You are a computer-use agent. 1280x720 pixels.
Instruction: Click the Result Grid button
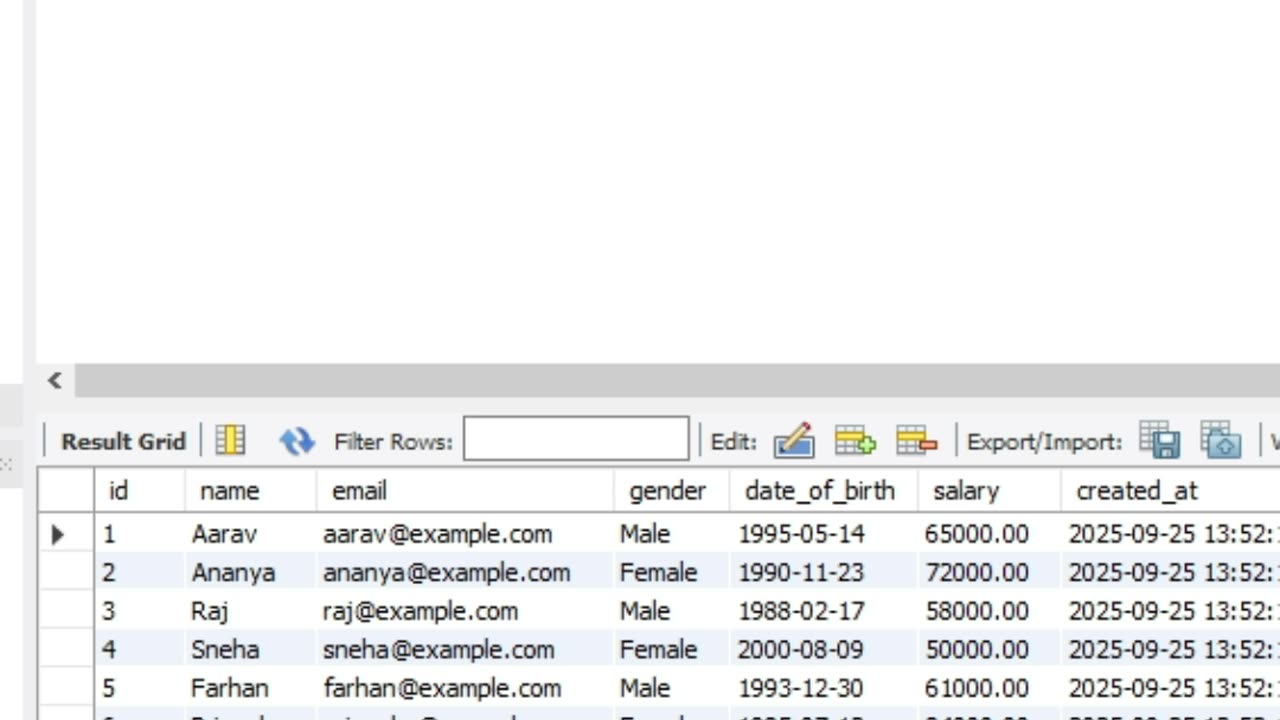(x=123, y=441)
